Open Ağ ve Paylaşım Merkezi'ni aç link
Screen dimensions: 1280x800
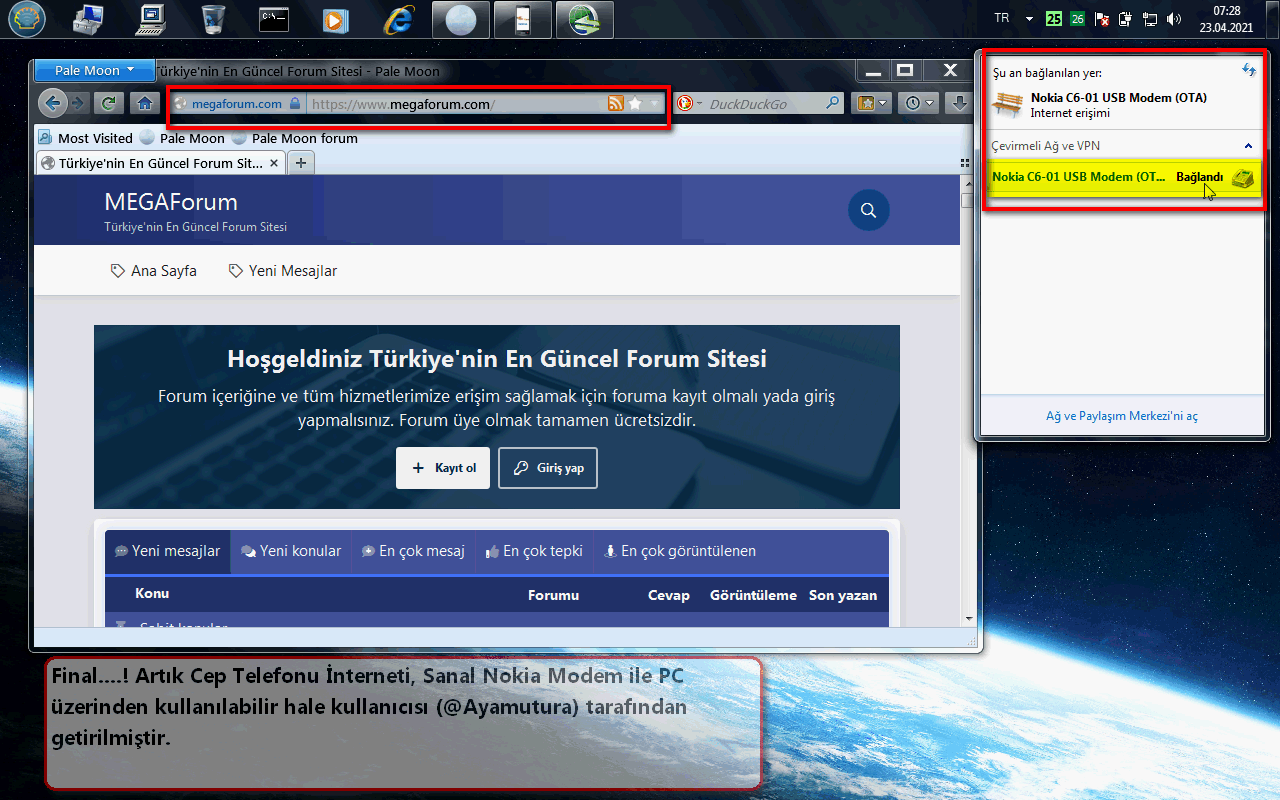[x=1122, y=416]
